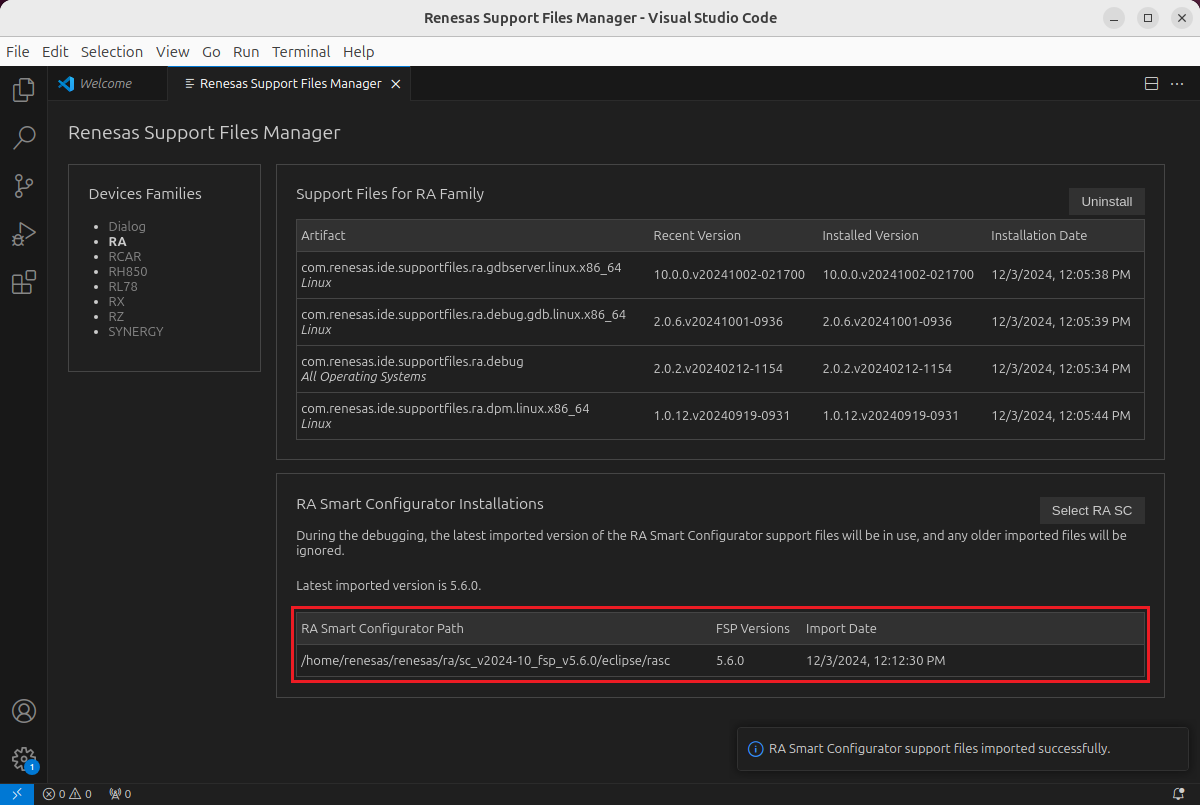Switch to the Welcome tab
The height and width of the screenshot is (805, 1200).
(106, 84)
